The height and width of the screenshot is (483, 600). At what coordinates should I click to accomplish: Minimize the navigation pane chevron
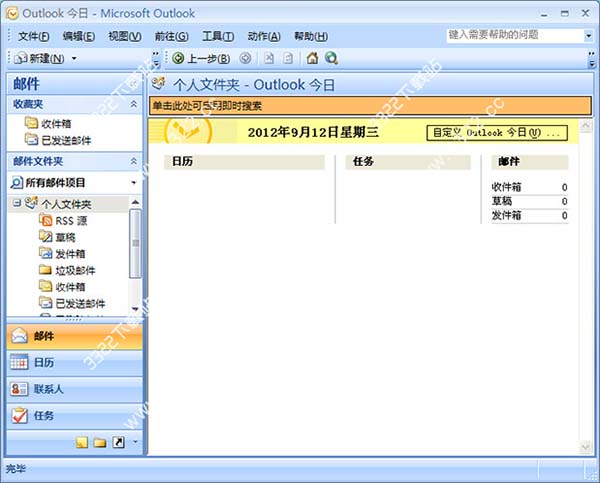click(134, 83)
